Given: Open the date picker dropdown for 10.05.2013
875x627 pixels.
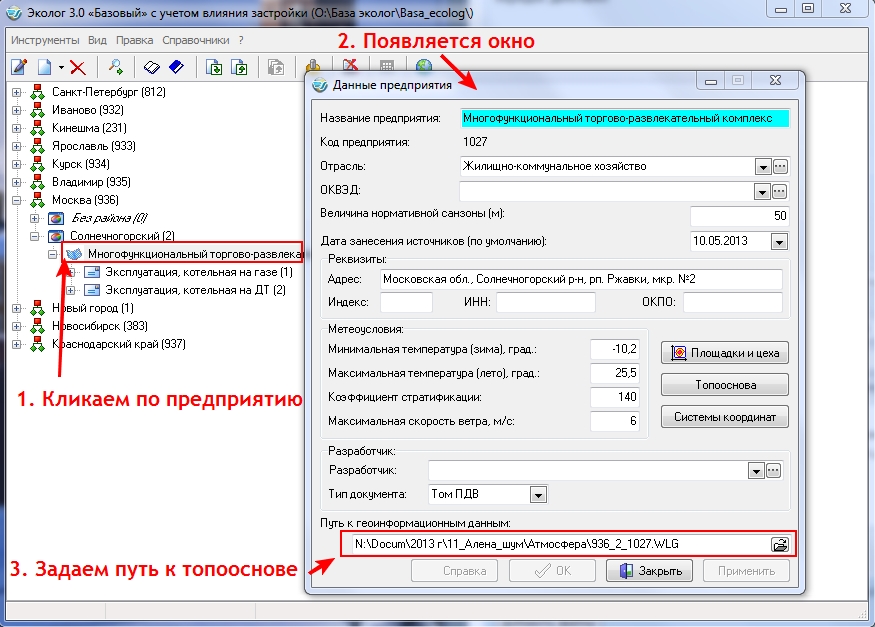Looking at the screenshot, I should (x=780, y=241).
